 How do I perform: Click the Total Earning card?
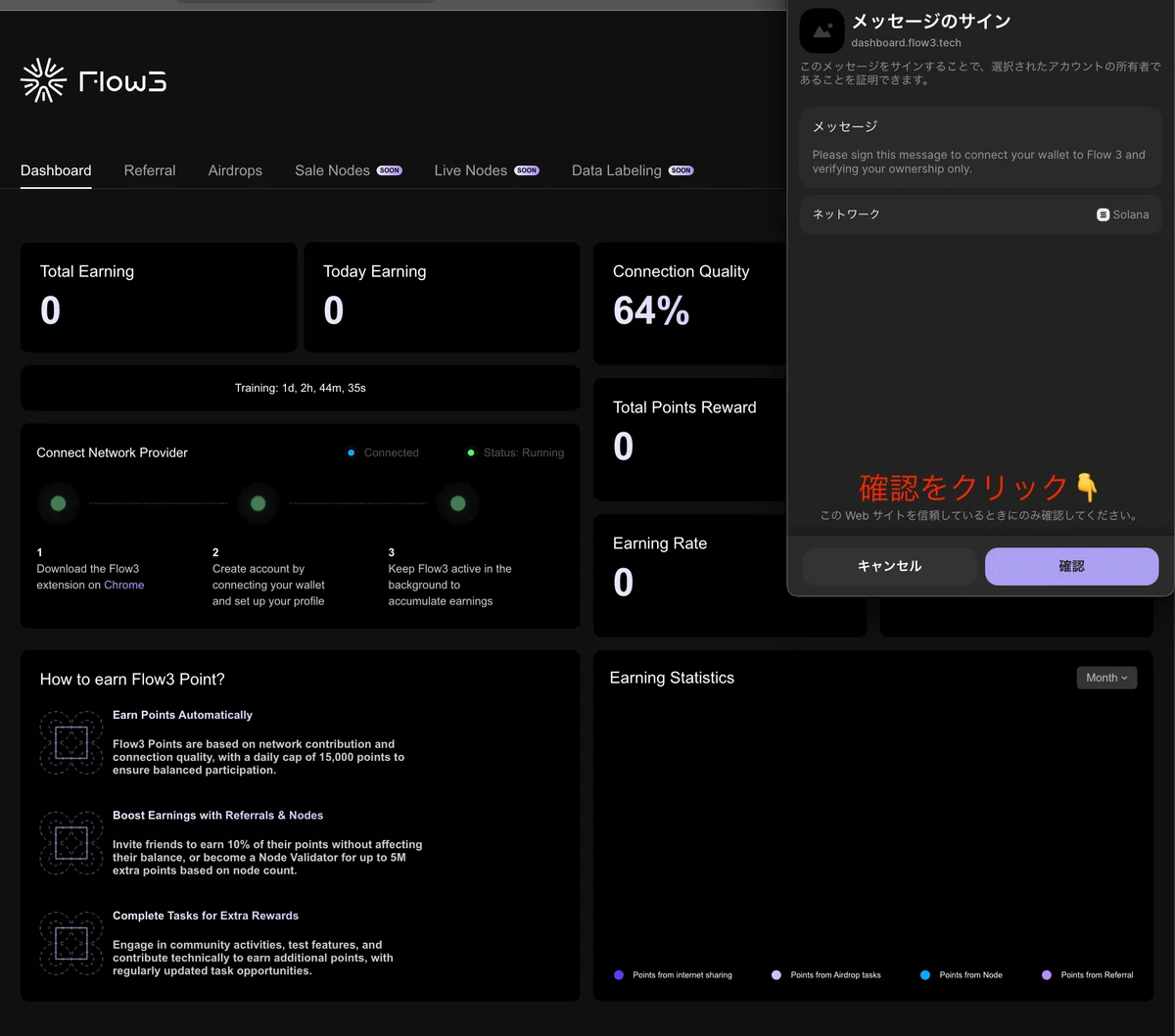pyautogui.click(x=159, y=297)
